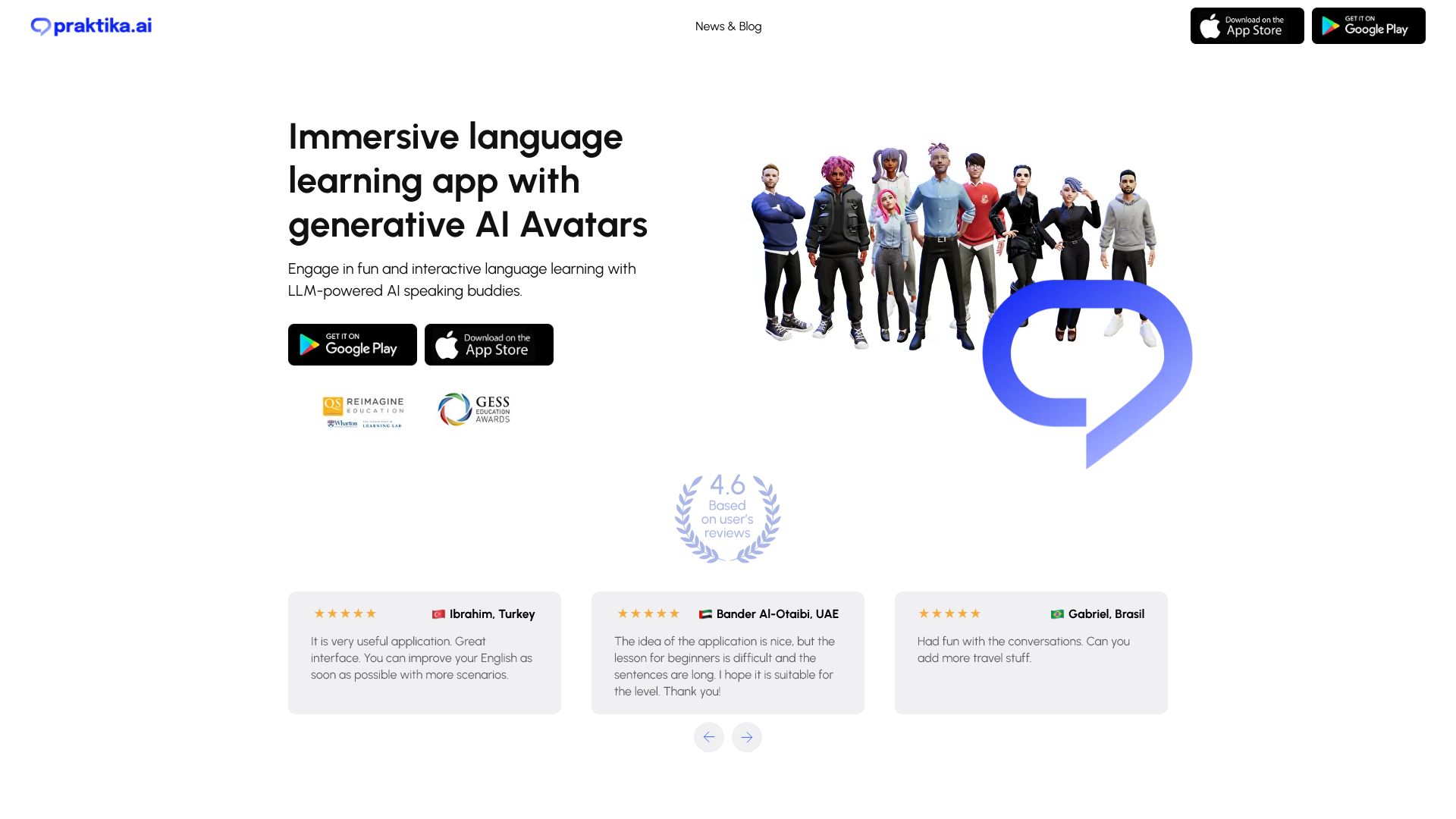Click the left navigation arrow for reviews
The image size is (1456, 819).
click(x=709, y=737)
